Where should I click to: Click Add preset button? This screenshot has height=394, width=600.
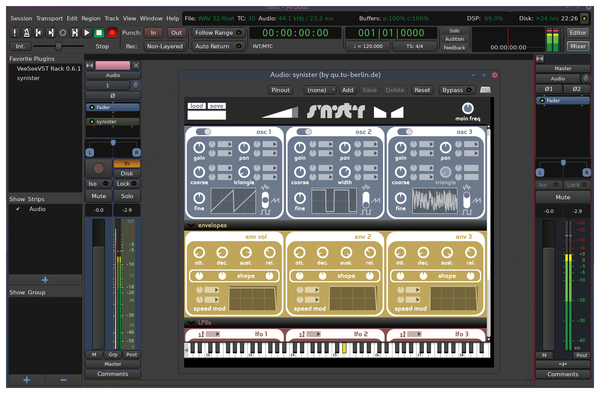coord(347,90)
